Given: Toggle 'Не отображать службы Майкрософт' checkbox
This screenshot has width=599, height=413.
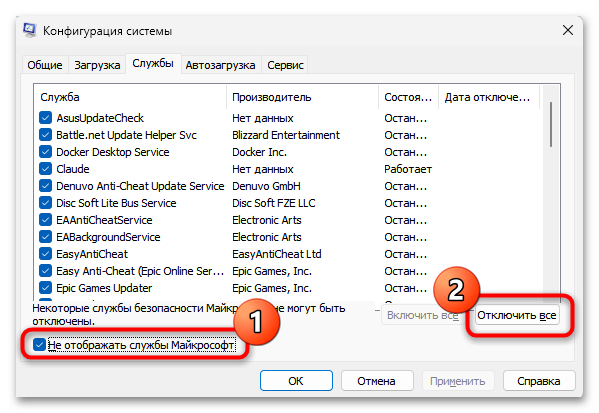Looking at the screenshot, I should (39, 345).
